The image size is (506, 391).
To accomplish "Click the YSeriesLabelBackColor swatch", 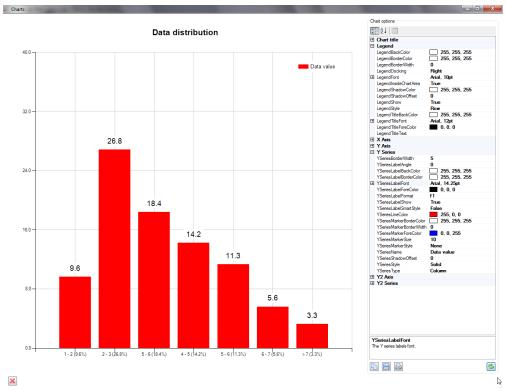I will click(433, 171).
